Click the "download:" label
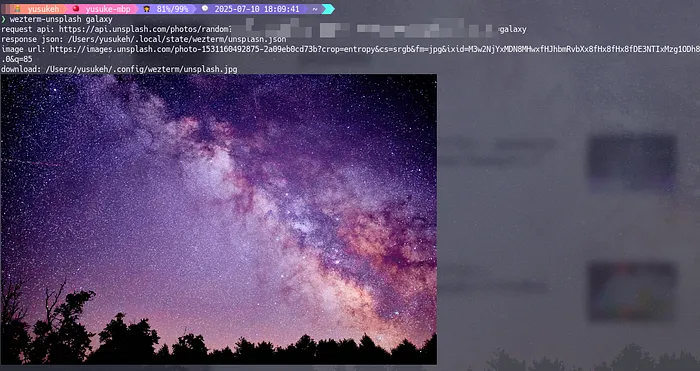Screen dimensions: 700x371 click(21, 69)
